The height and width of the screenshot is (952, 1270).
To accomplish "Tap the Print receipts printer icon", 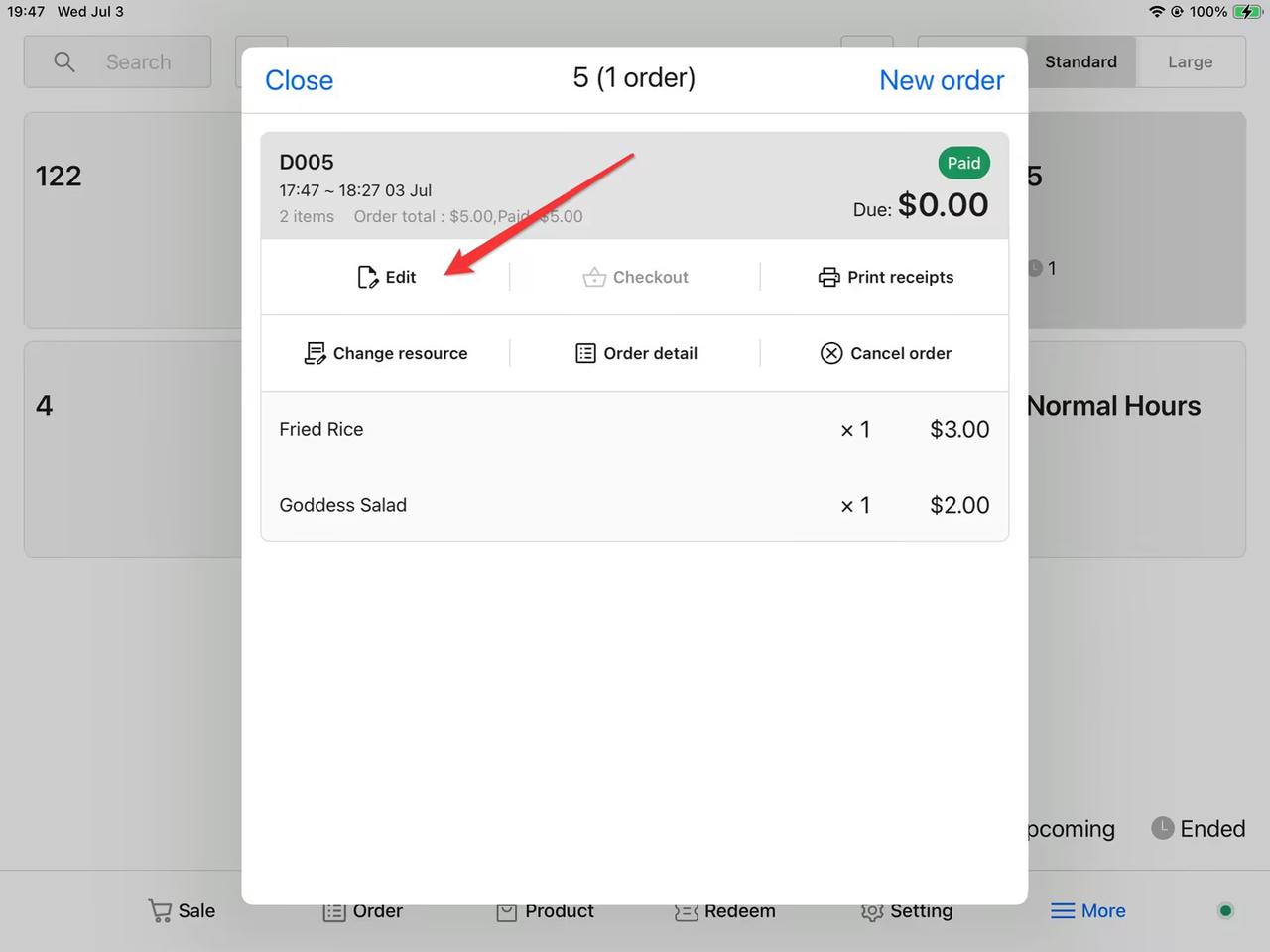I will (x=828, y=277).
